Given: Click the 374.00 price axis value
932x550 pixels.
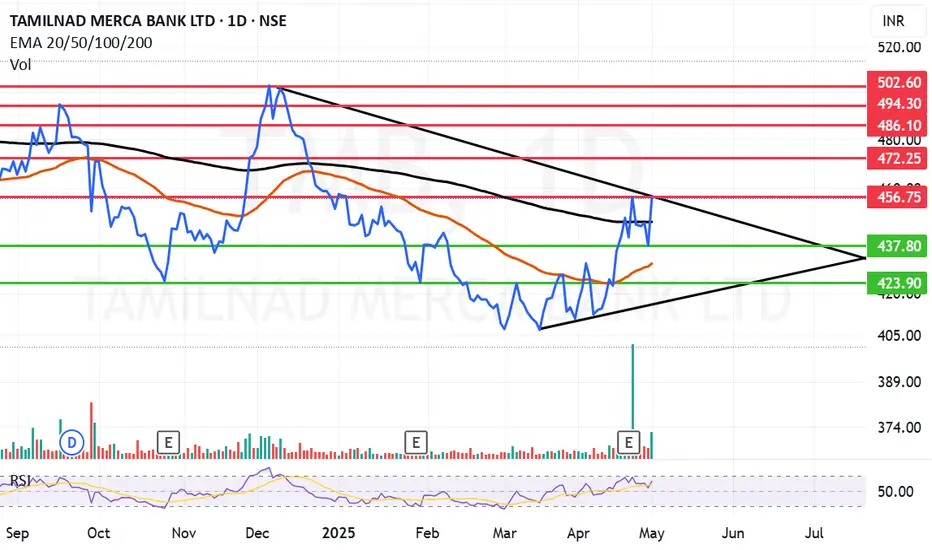Looking at the screenshot, I should (x=899, y=428).
